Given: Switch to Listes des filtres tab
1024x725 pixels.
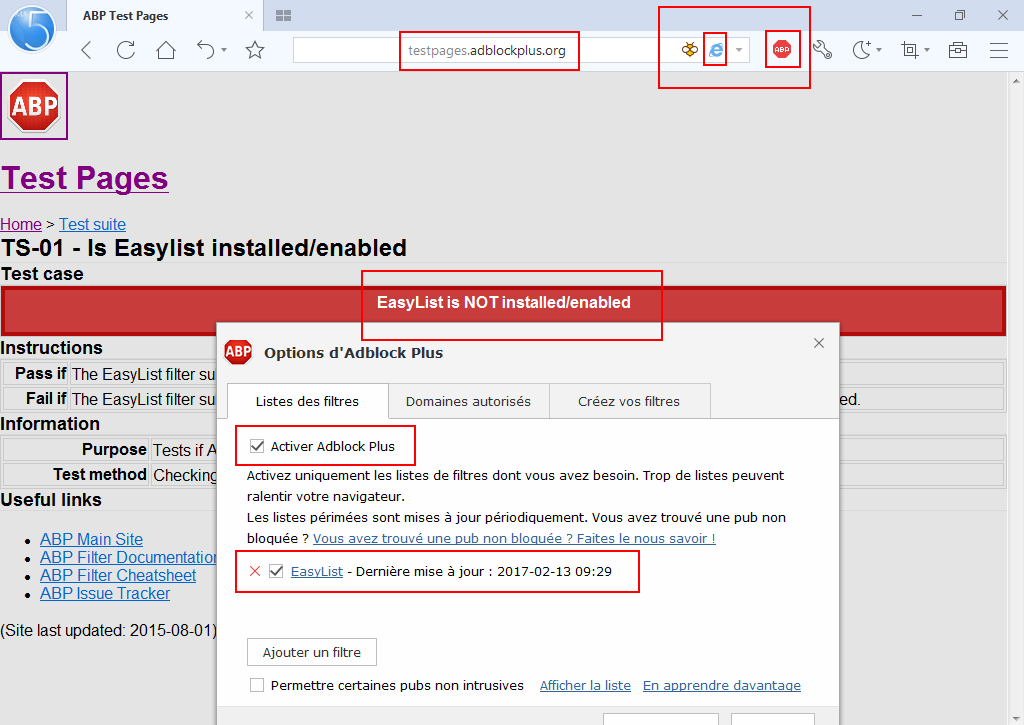Looking at the screenshot, I should (308, 401).
